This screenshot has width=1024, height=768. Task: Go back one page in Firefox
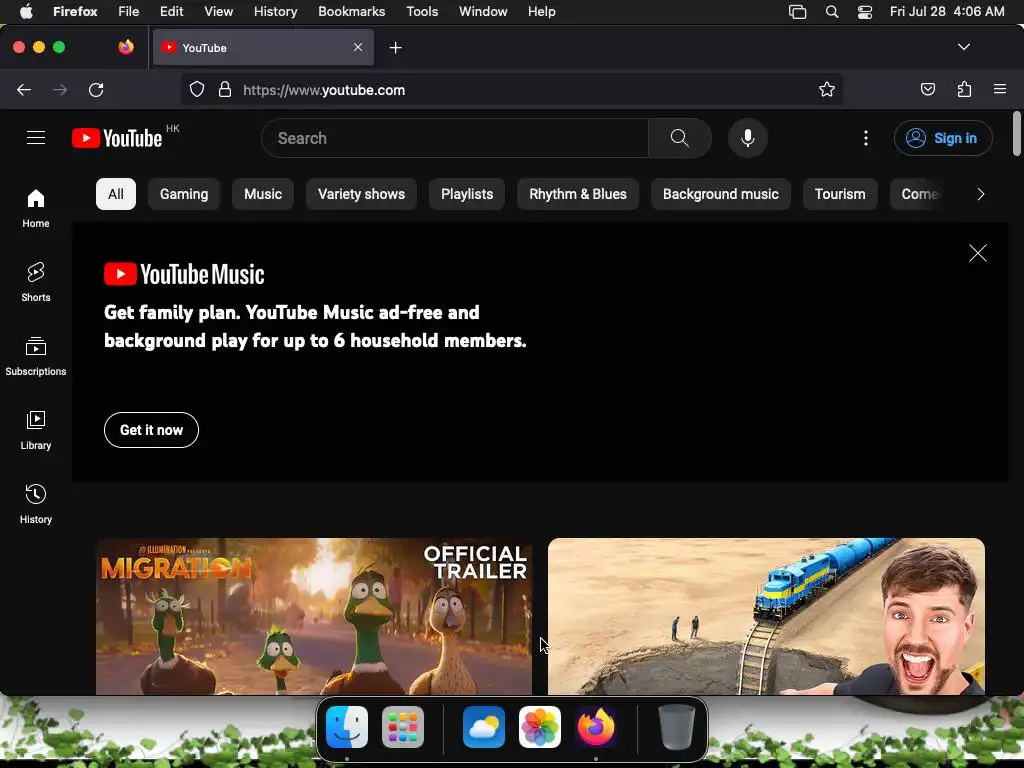click(x=24, y=89)
